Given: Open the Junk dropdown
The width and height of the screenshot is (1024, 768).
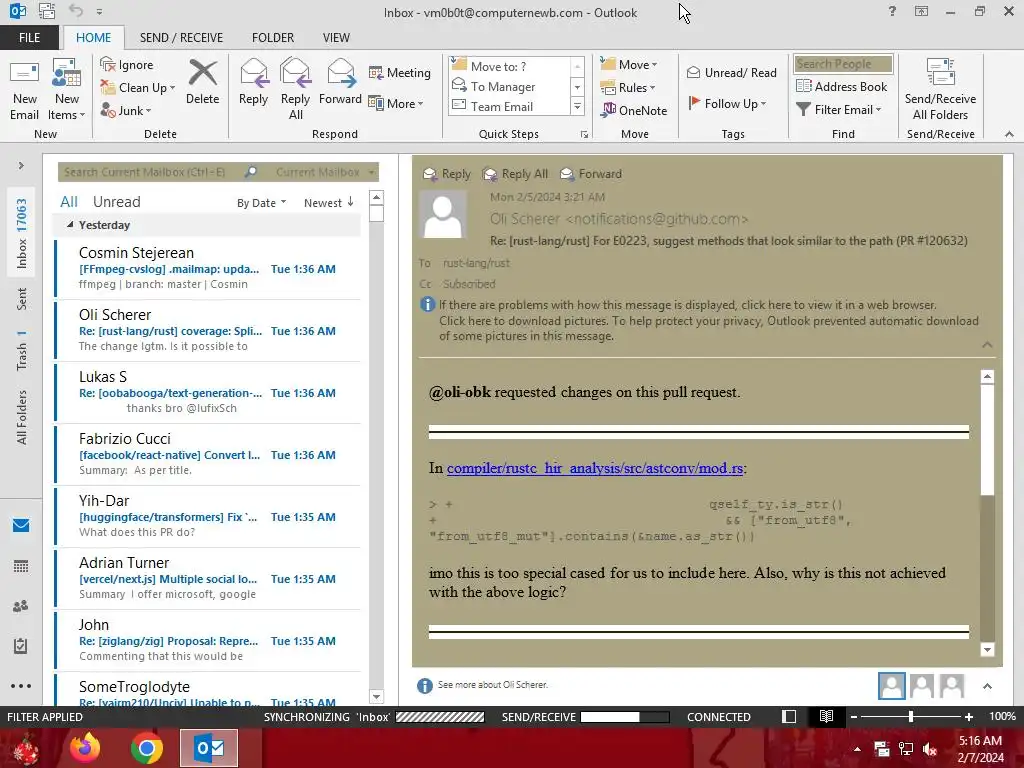Looking at the screenshot, I should click(x=126, y=110).
